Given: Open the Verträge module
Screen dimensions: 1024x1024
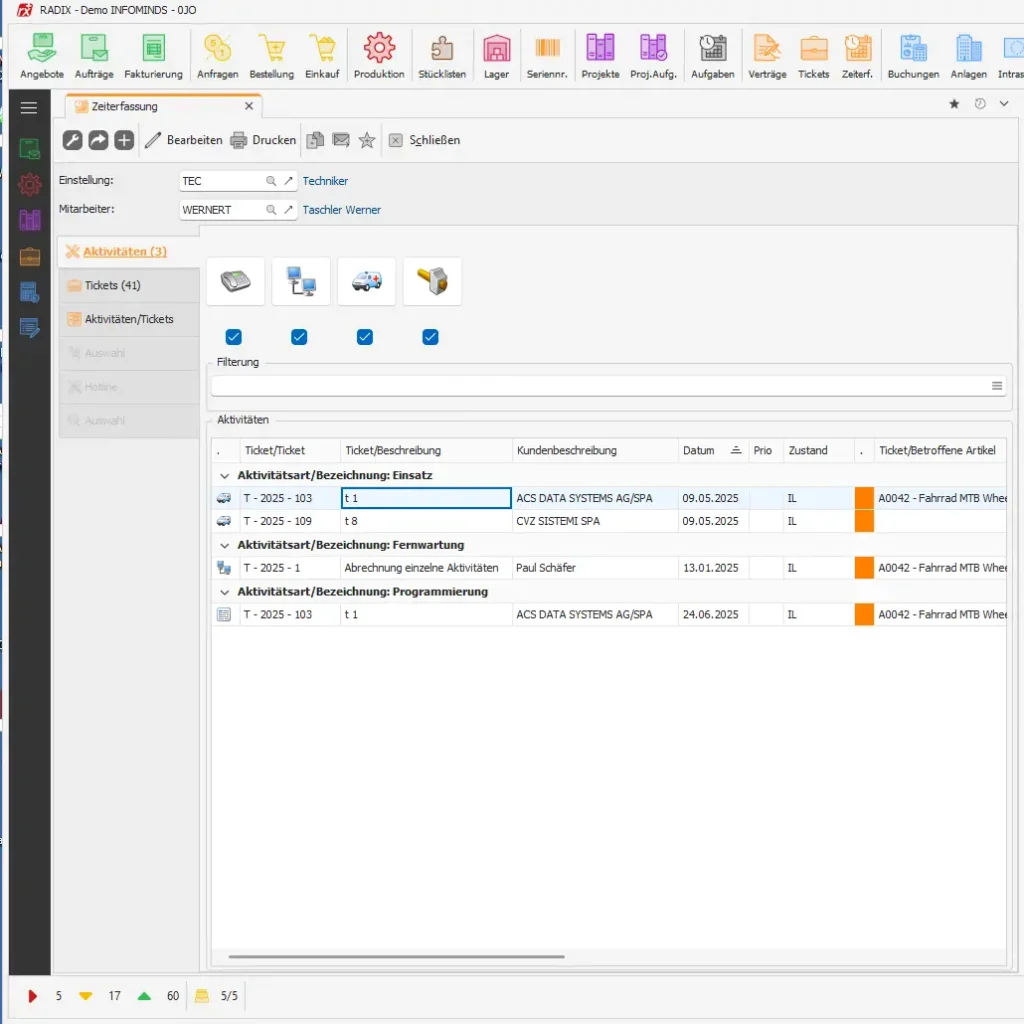Looking at the screenshot, I should click(x=767, y=56).
